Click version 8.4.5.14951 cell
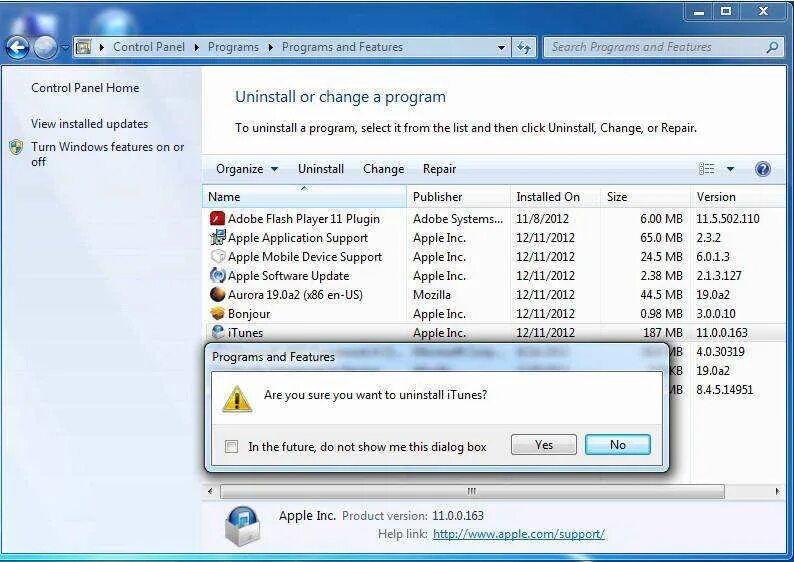Screen dimensions: 794x562 point(725,389)
